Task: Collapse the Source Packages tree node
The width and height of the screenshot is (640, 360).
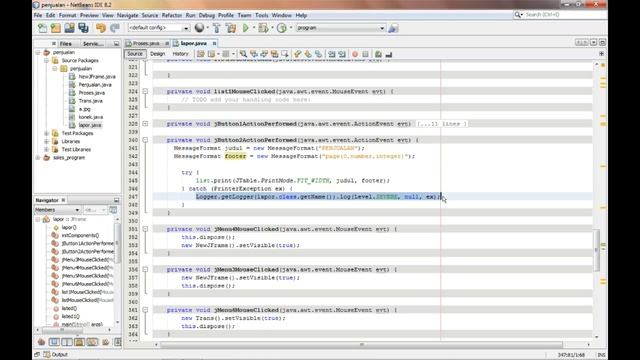Action: pyautogui.click(x=47, y=60)
